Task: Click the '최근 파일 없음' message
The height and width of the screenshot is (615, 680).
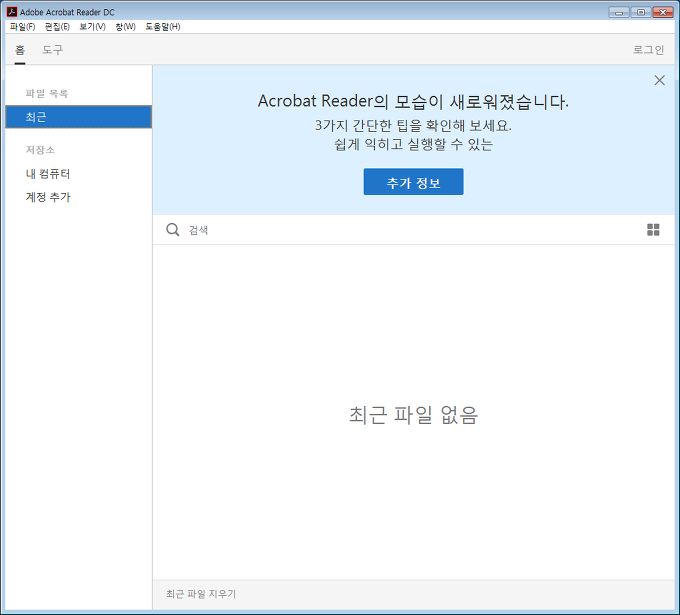Action: click(414, 415)
